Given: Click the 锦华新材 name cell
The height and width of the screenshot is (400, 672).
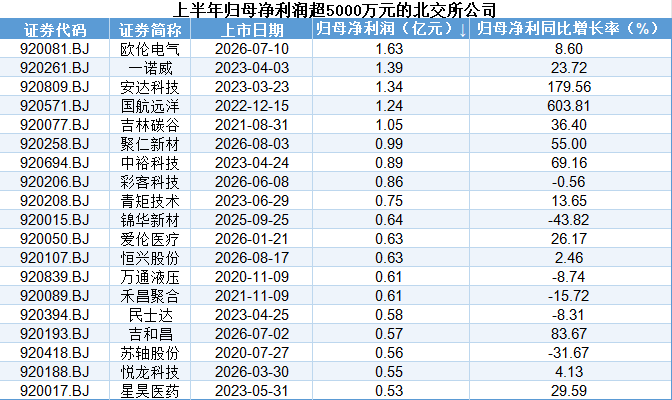Looking at the screenshot, I should coord(150,220).
